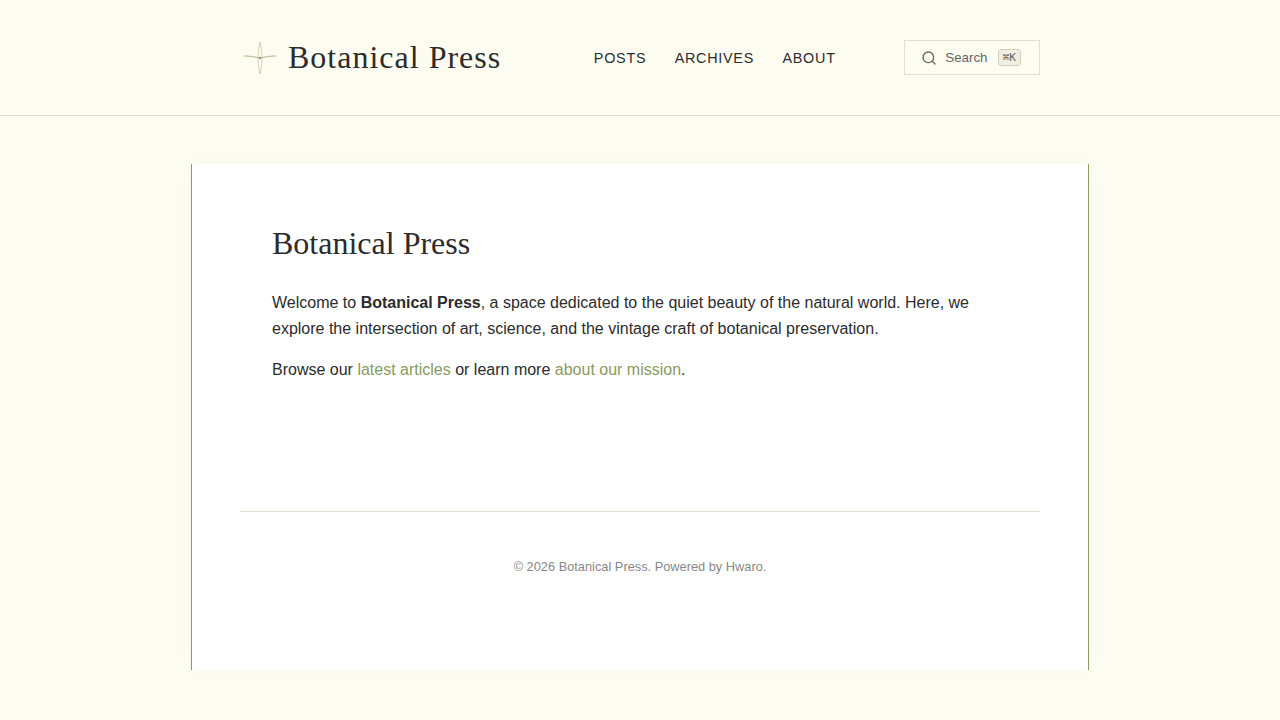Open the Hwaro link in the footer

click(744, 566)
